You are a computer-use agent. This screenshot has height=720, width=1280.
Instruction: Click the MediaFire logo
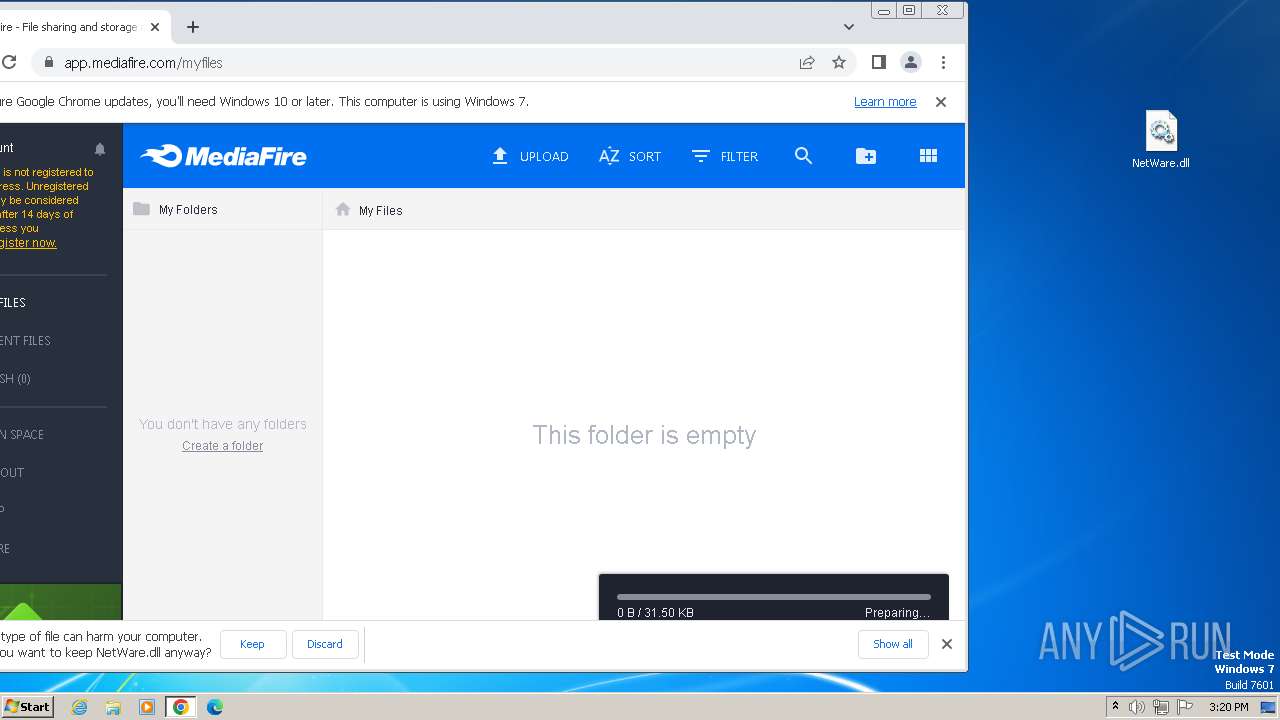coord(223,156)
